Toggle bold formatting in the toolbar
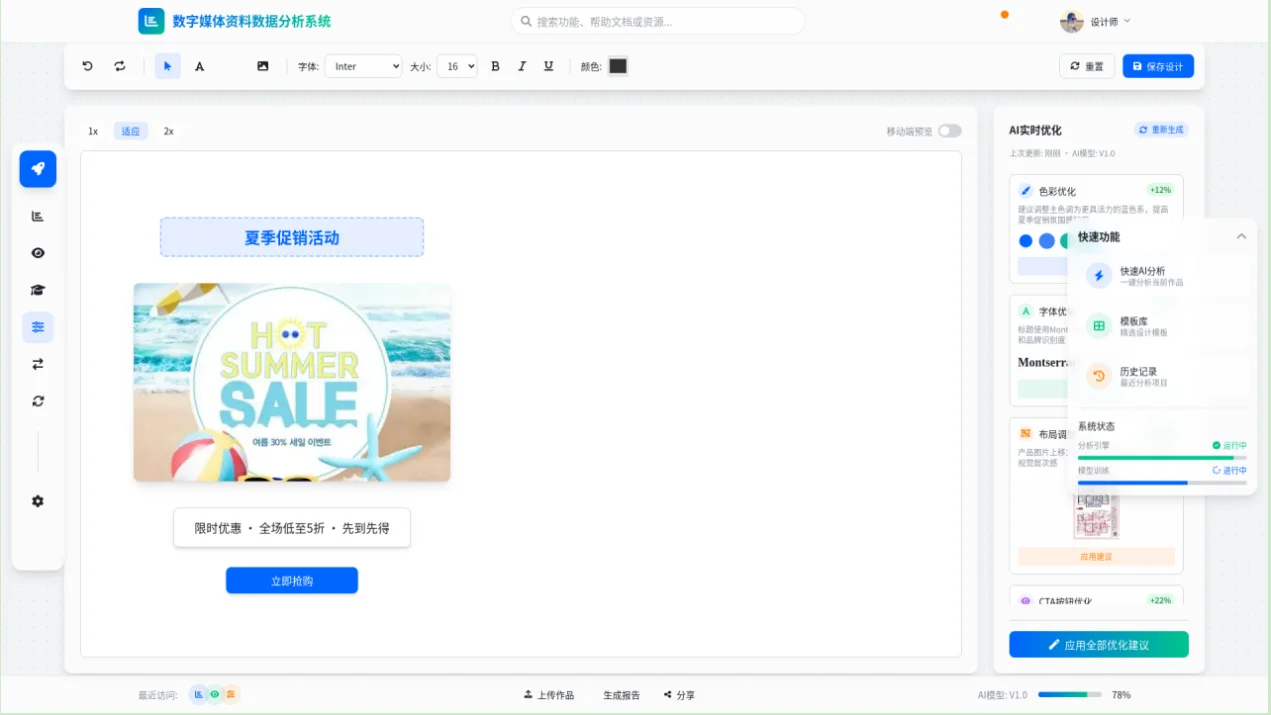The image size is (1271, 715). pyautogui.click(x=495, y=65)
